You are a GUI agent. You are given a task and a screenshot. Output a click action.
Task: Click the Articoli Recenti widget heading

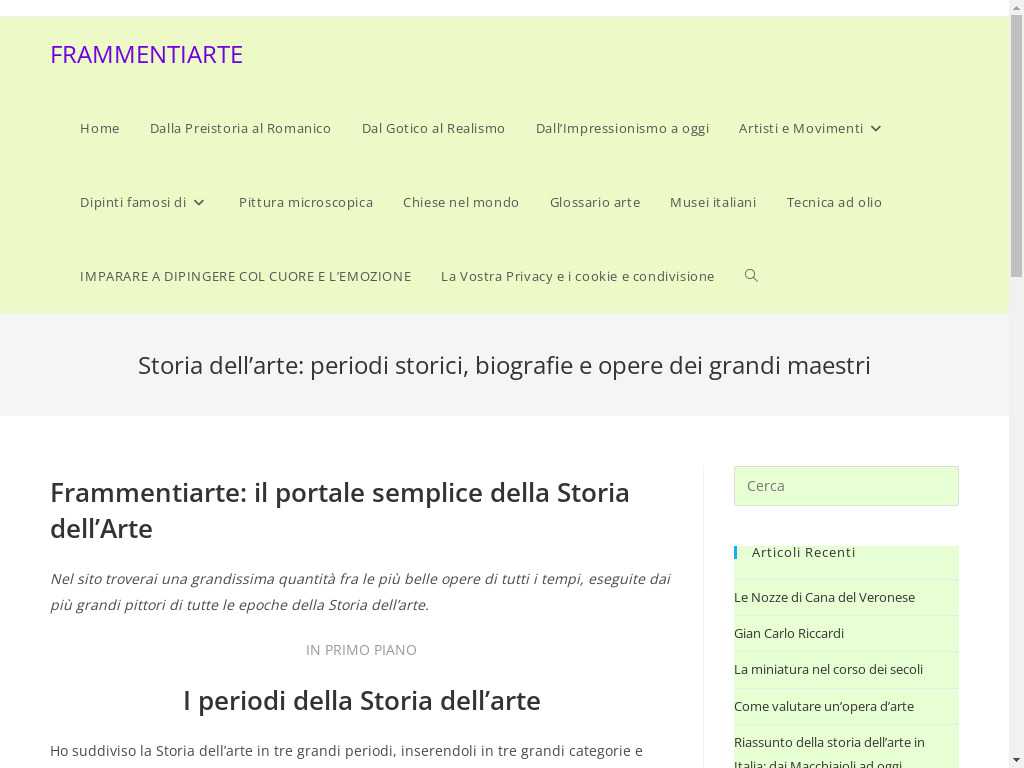[803, 552]
